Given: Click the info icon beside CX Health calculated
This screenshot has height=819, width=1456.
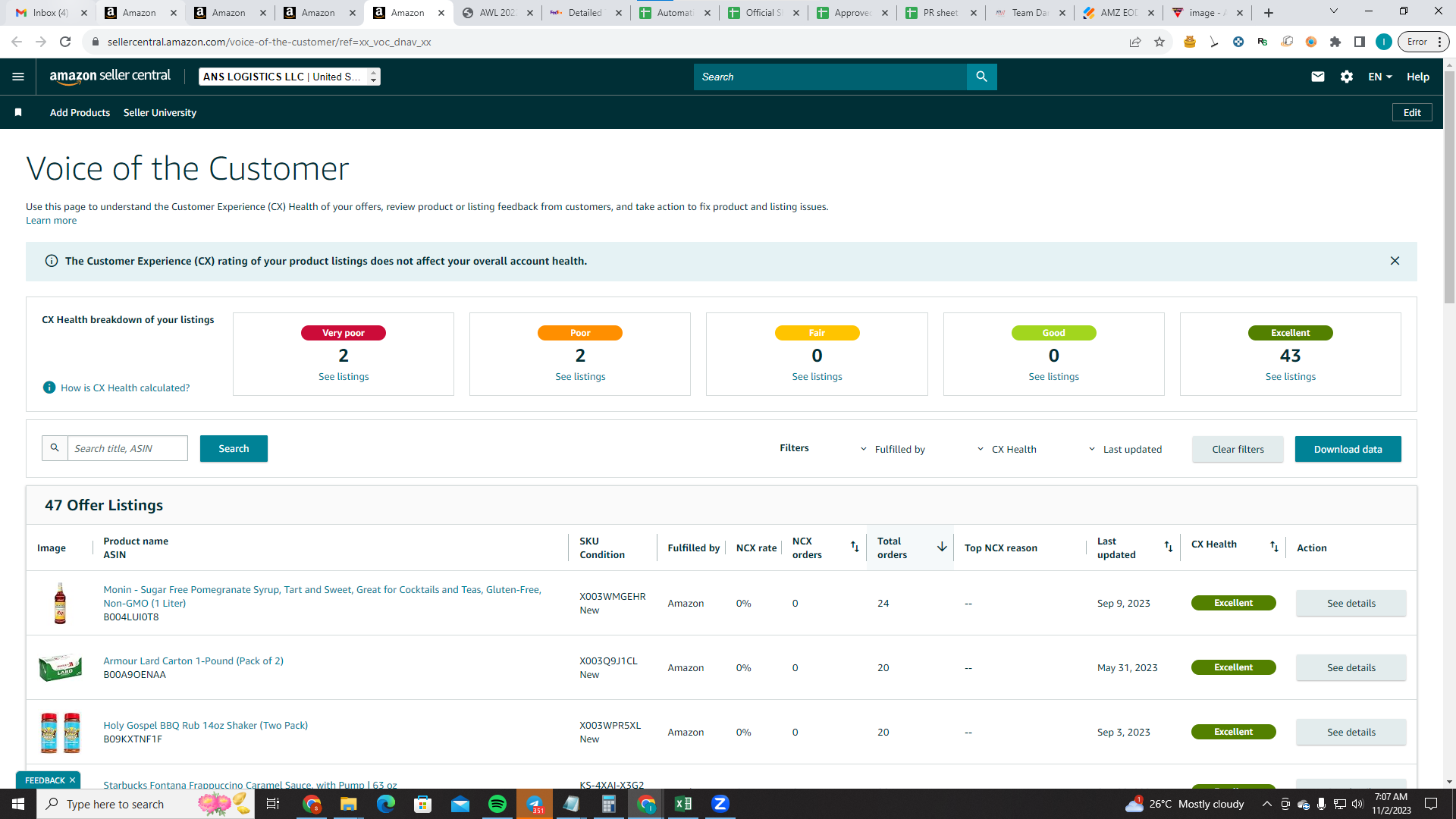Looking at the screenshot, I should [x=49, y=388].
